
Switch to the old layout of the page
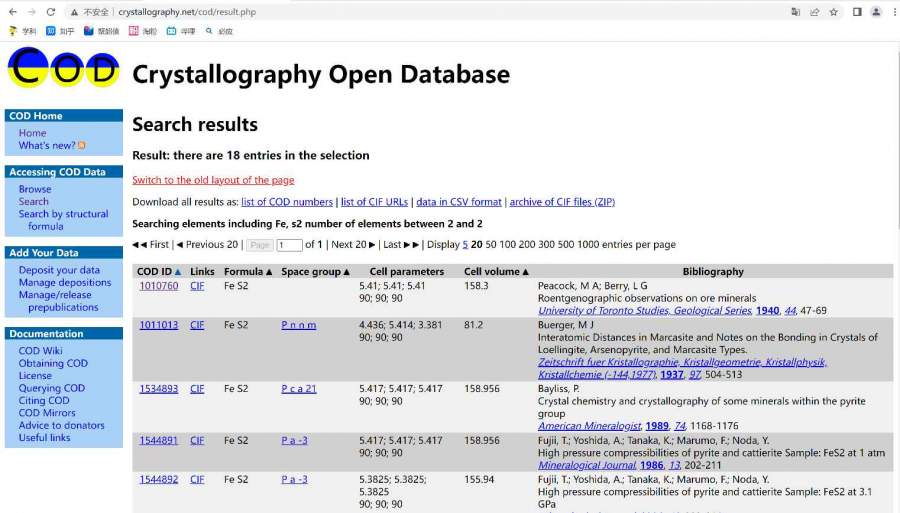[x=213, y=180]
